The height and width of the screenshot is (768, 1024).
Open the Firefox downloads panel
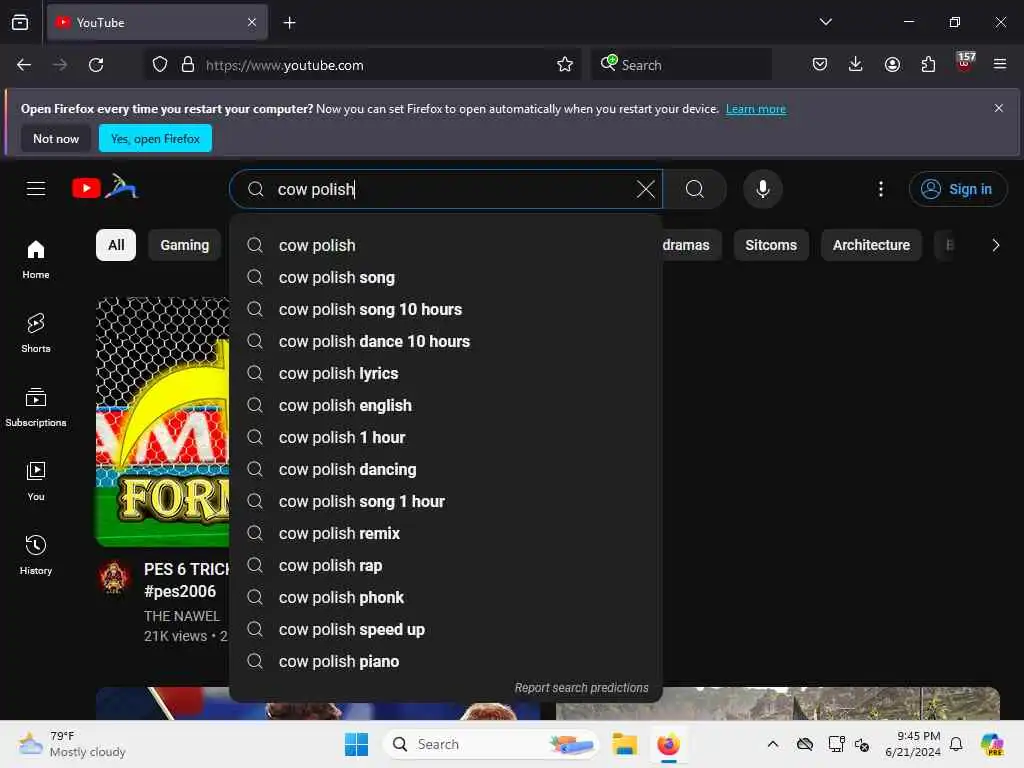pos(856,64)
